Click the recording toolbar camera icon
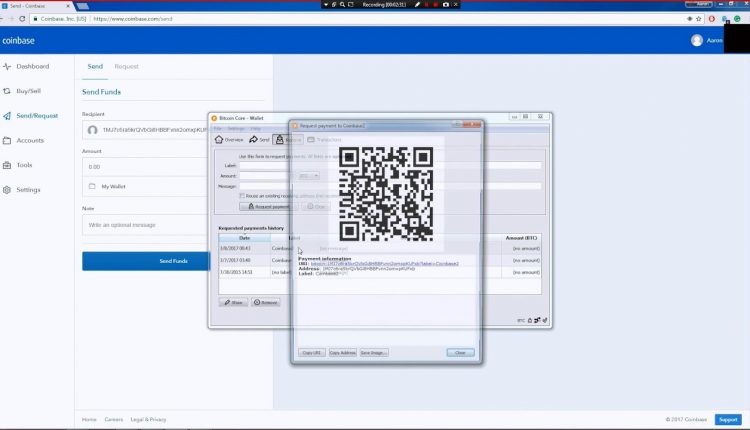This screenshot has width=750, height=430. click(446, 4)
